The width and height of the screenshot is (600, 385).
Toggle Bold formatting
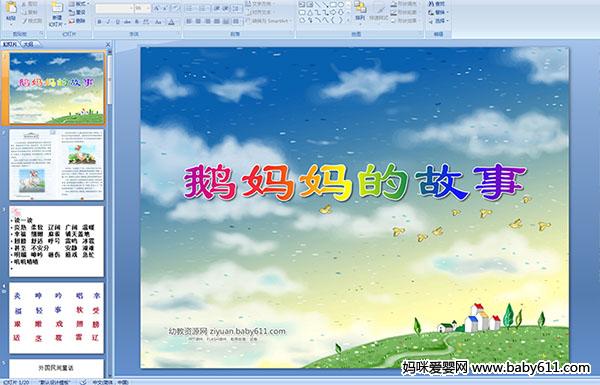[x=99, y=22]
